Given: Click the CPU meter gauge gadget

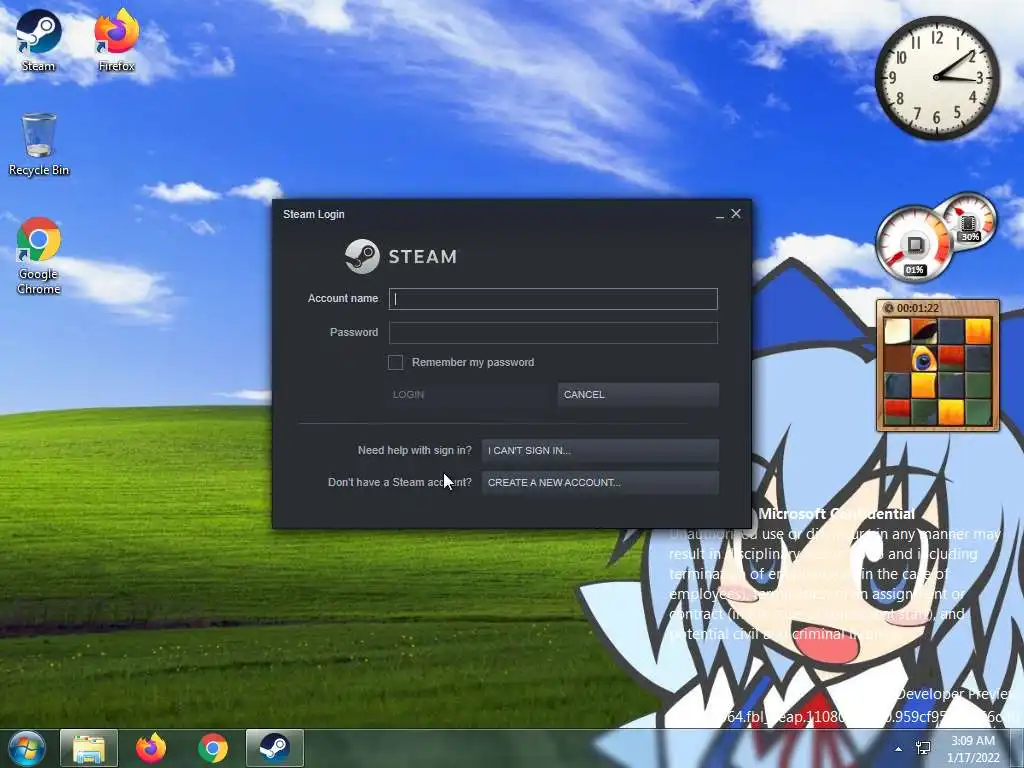Looking at the screenshot, I should tap(914, 245).
